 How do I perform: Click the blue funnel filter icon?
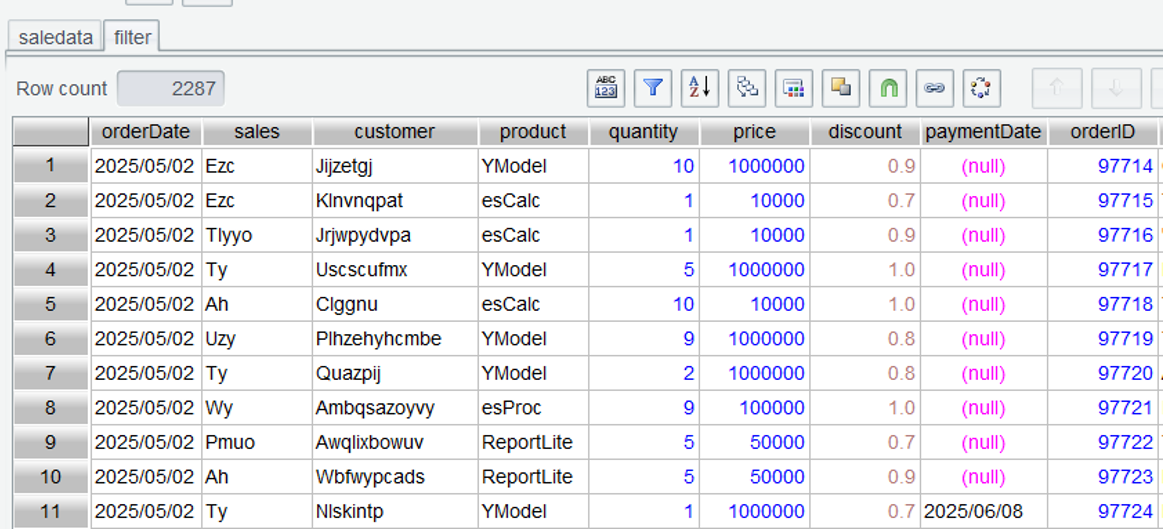(653, 88)
